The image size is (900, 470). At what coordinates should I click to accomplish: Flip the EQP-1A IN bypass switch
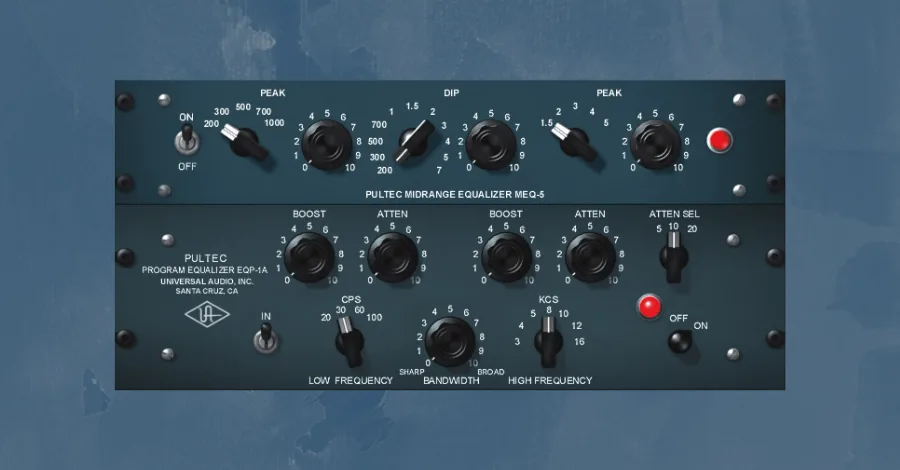click(x=266, y=338)
